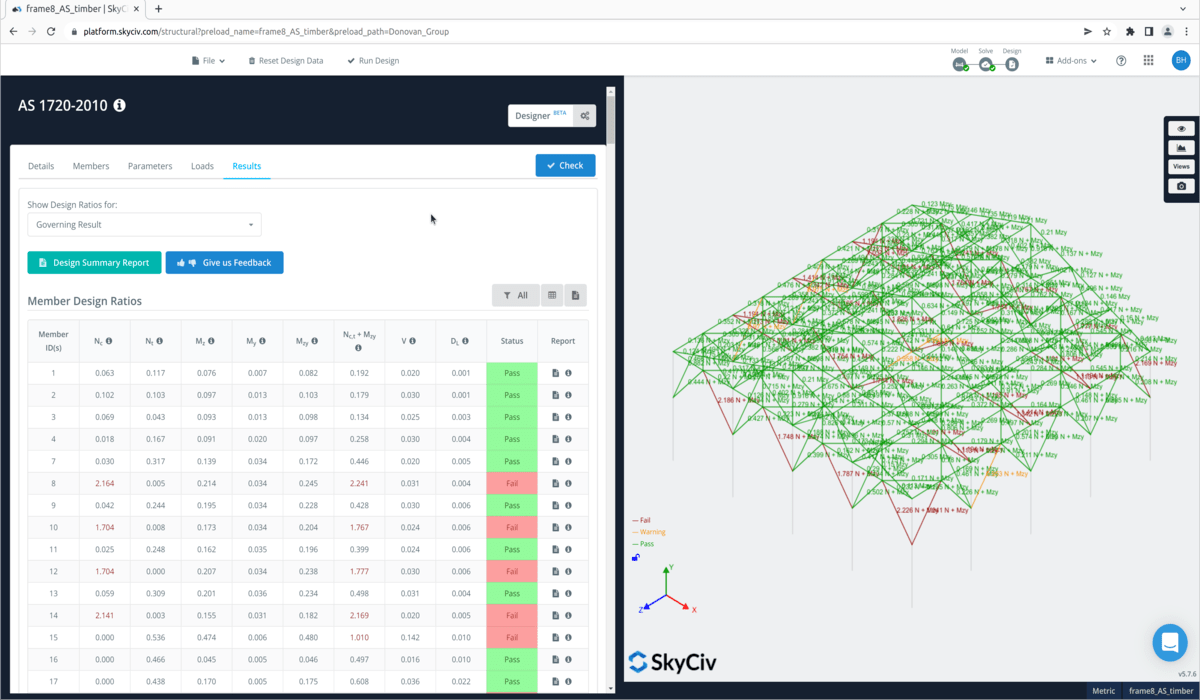Switch to the Members tab
The width and height of the screenshot is (1200, 700).
[91, 166]
